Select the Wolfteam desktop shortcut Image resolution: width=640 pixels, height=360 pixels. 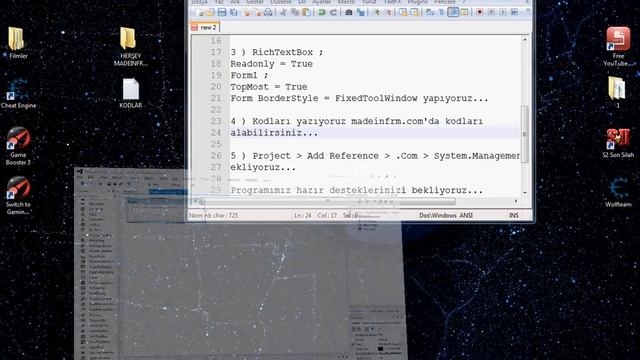pos(618,193)
